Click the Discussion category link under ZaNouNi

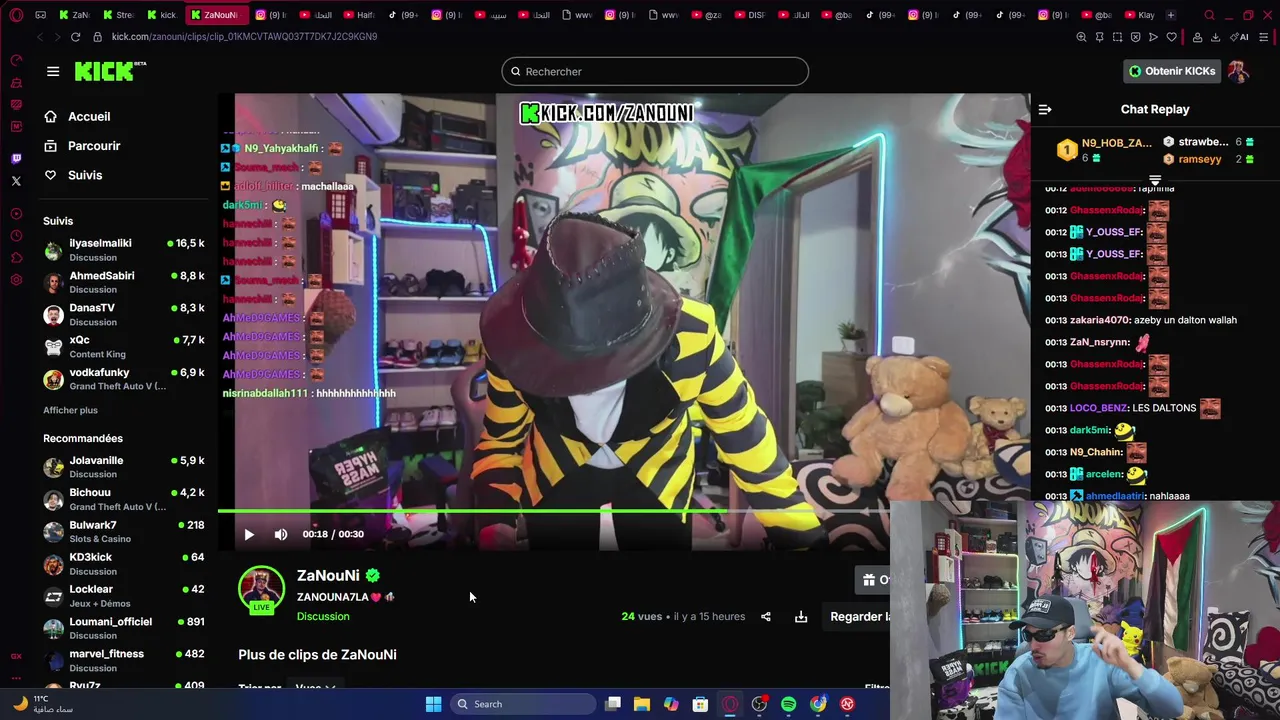click(323, 616)
